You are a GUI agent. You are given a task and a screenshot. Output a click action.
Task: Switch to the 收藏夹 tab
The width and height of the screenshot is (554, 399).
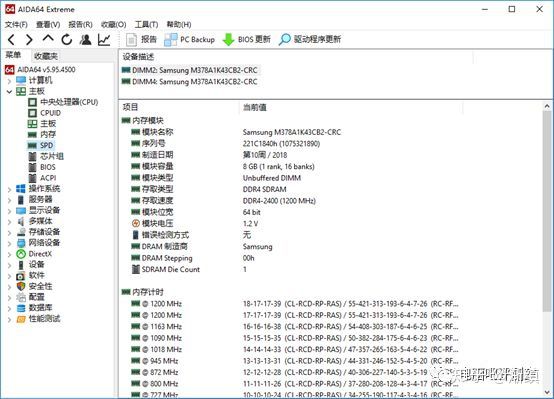point(46,56)
